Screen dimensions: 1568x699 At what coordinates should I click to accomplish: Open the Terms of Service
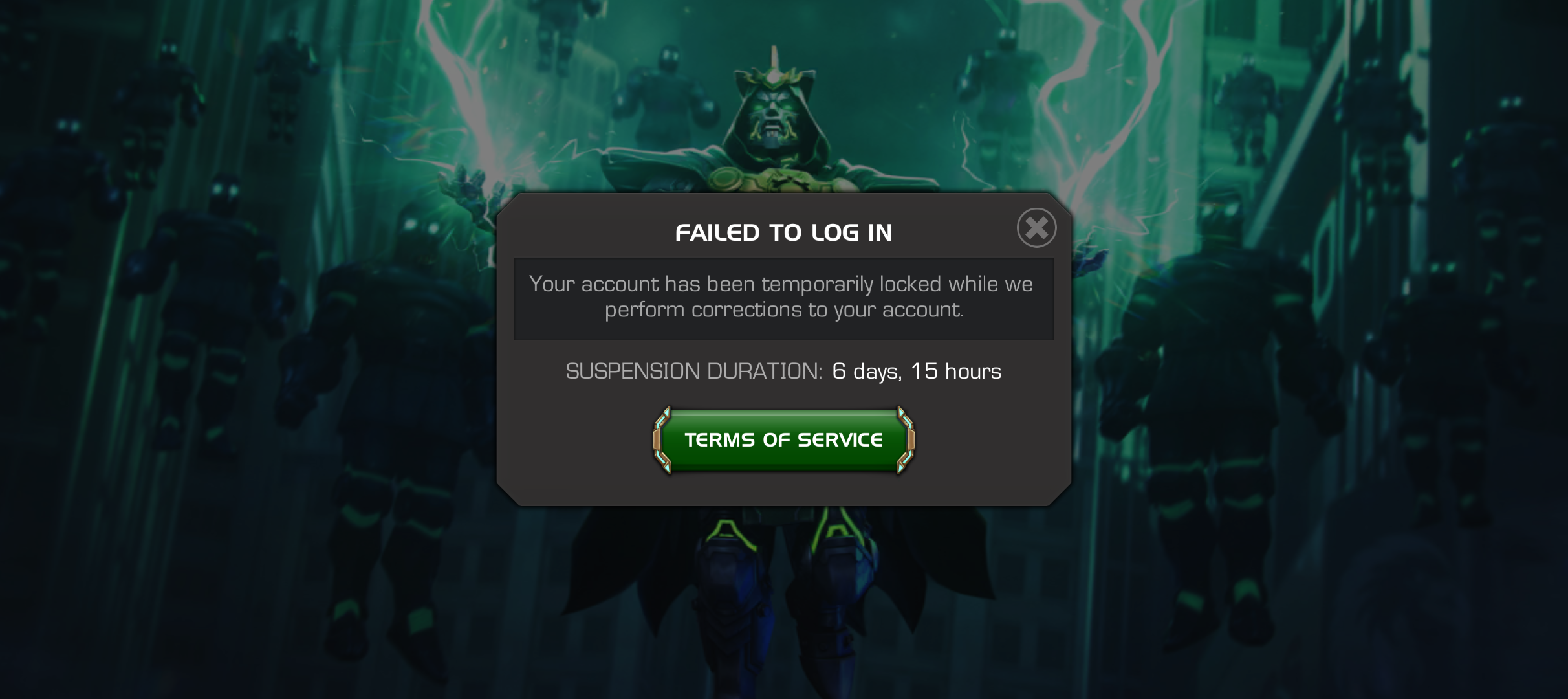(783, 440)
